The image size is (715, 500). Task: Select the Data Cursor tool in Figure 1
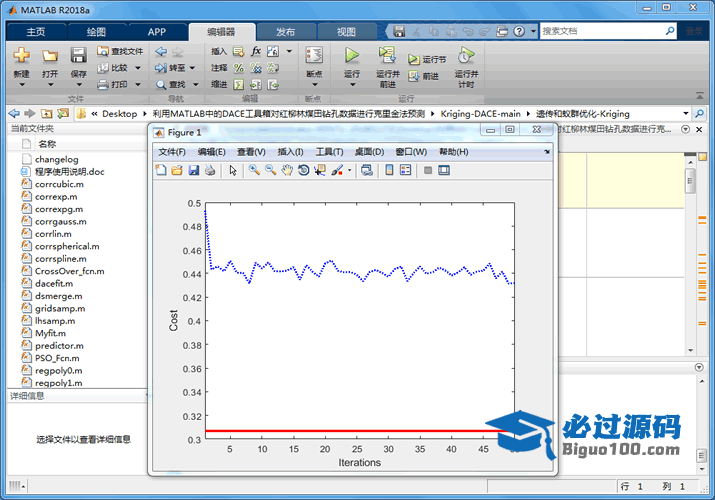click(x=320, y=170)
